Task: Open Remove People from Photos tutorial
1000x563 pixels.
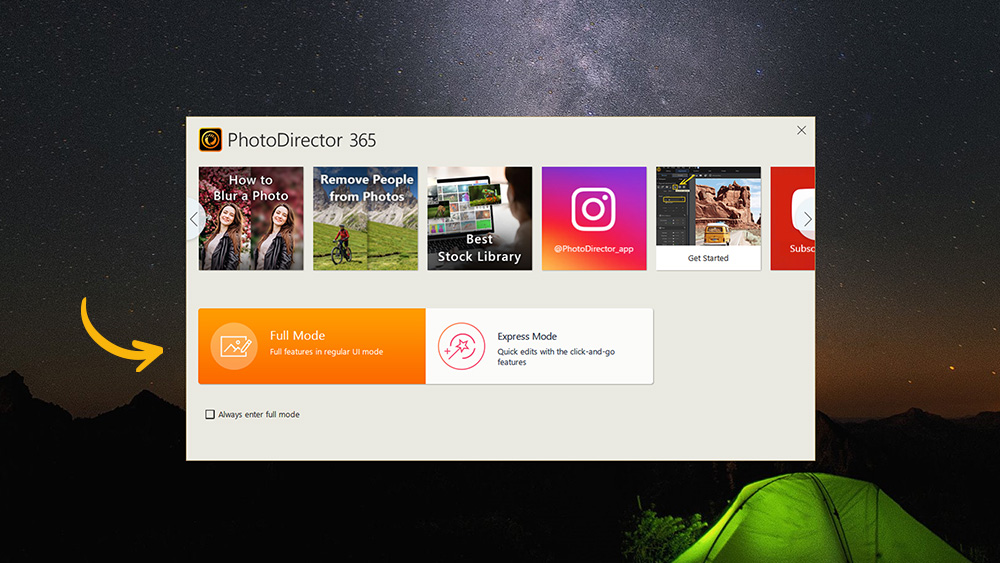Action: (x=365, y=219)
